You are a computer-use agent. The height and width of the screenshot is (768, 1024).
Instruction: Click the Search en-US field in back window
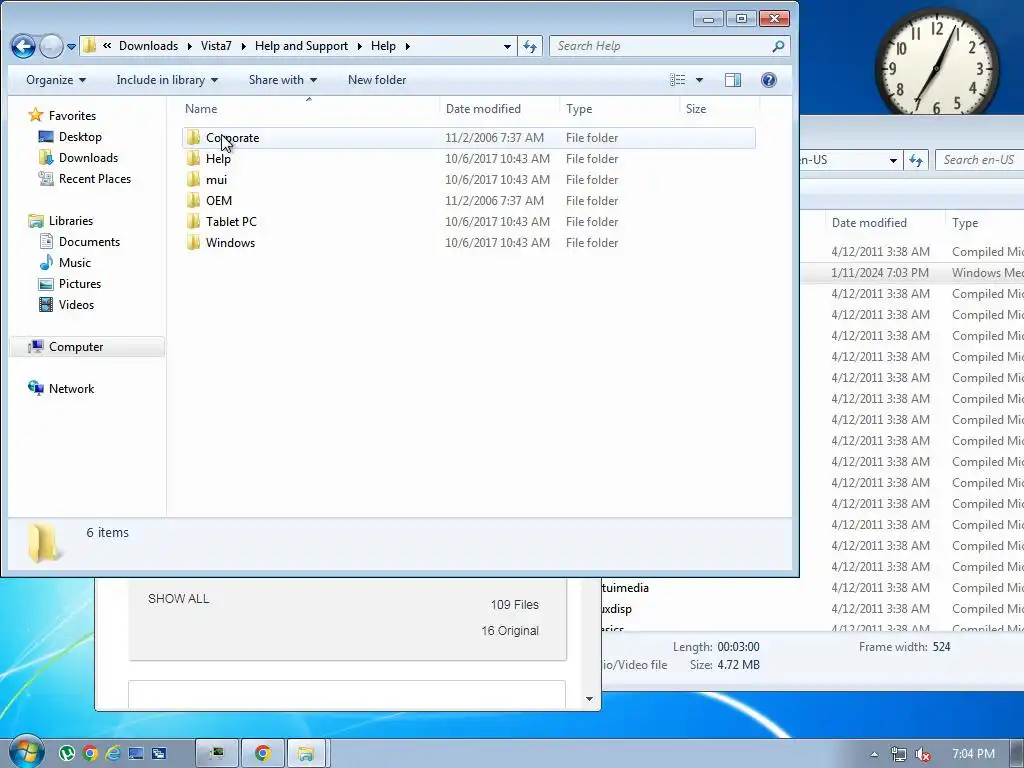click(980, 160)
